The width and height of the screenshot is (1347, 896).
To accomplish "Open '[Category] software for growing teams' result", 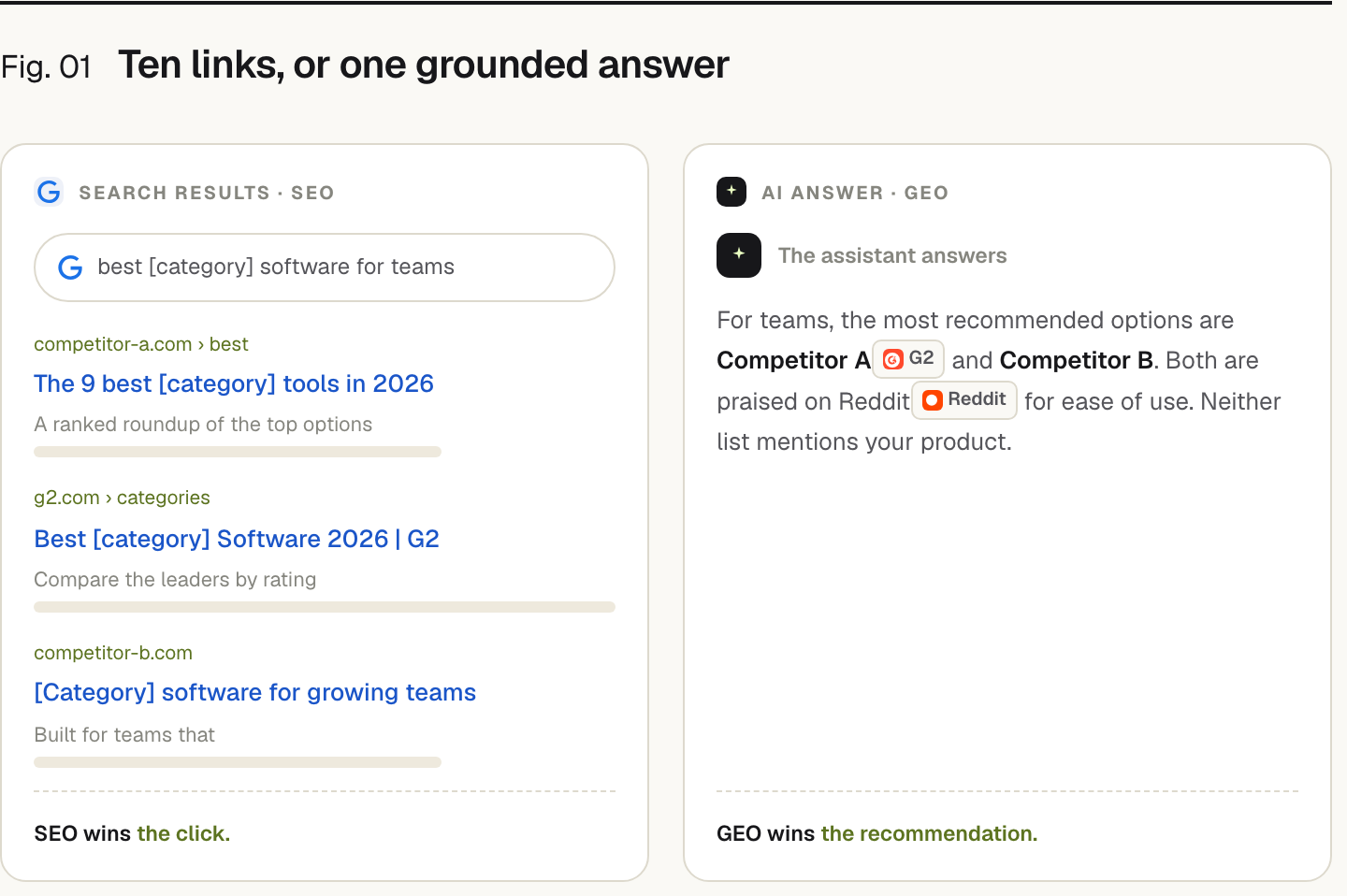I will click(x=255, y=692).
